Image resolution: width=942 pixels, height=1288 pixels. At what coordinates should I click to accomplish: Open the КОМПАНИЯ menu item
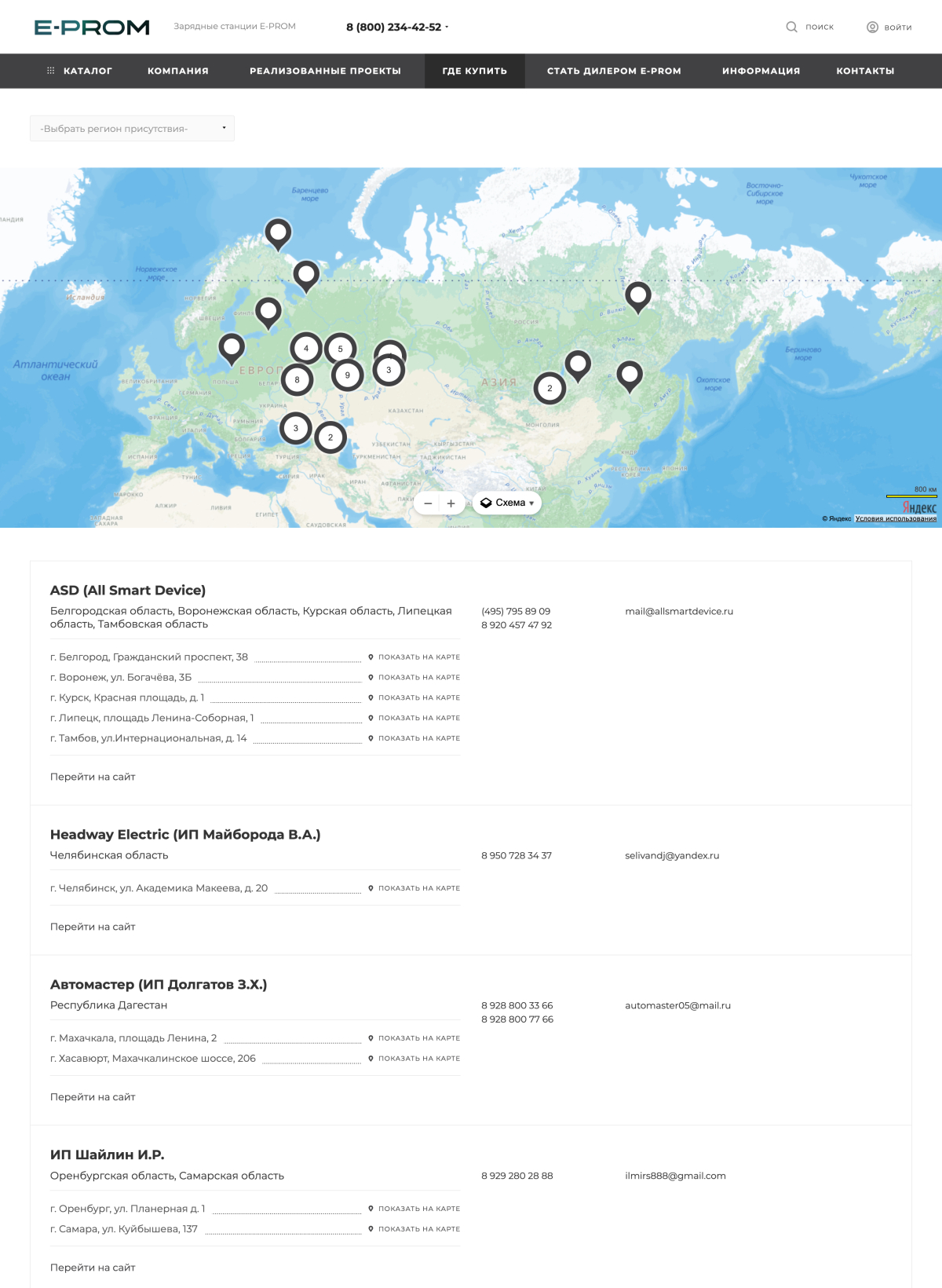tap(178, 71)
